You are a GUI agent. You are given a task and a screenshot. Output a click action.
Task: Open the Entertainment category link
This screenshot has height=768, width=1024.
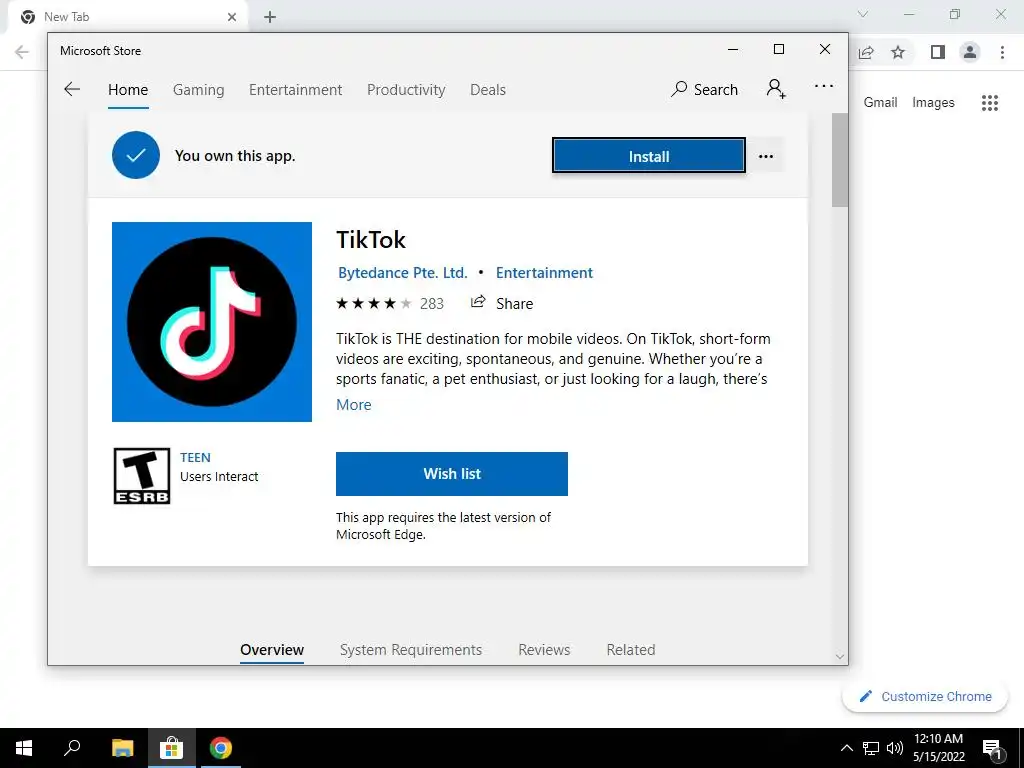[544, 273]
